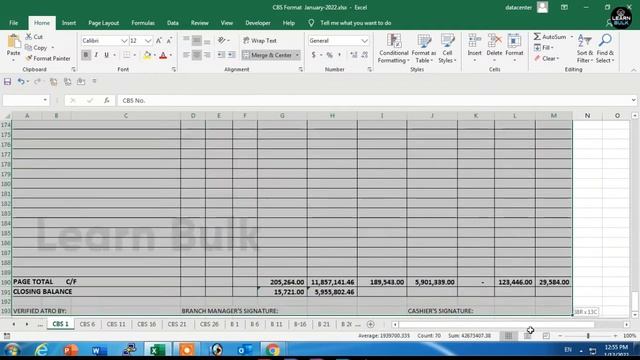Open the font name Calibri dropdown
The height and width of the screenshot is (360, 640).
pos(124,41)
